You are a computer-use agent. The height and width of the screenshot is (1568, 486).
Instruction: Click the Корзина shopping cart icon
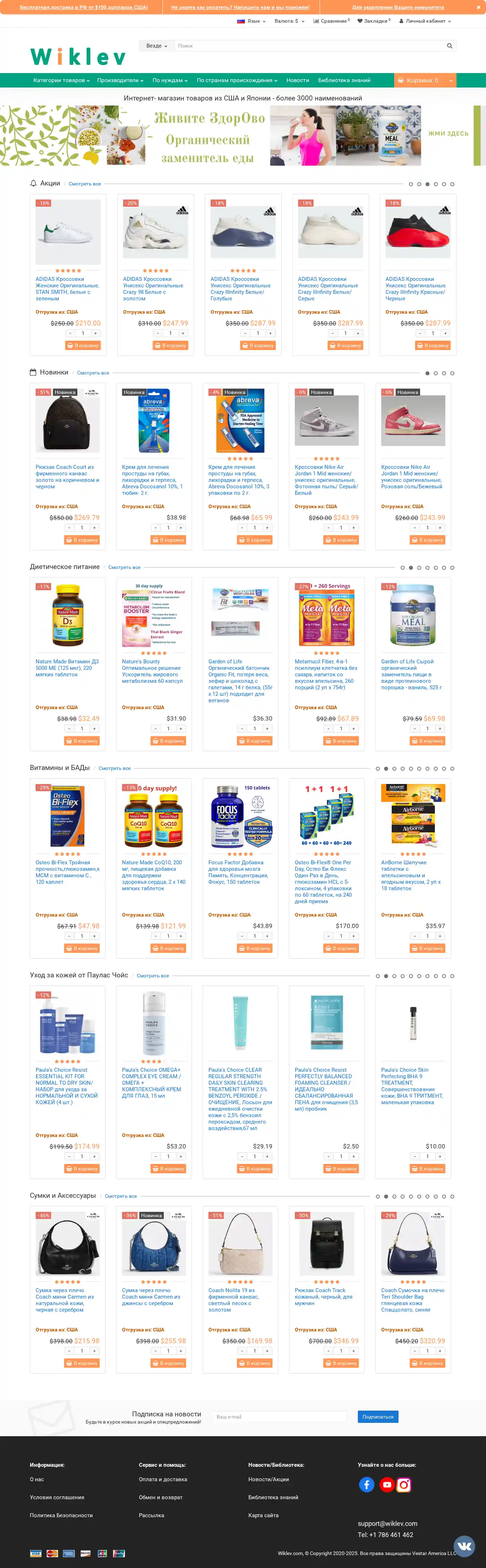coord(400,80)
